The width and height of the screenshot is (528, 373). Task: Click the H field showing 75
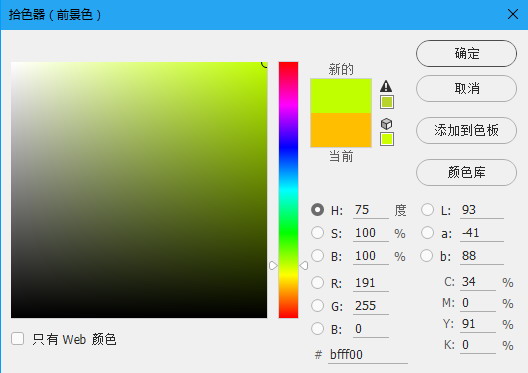(x=371, y=210)
